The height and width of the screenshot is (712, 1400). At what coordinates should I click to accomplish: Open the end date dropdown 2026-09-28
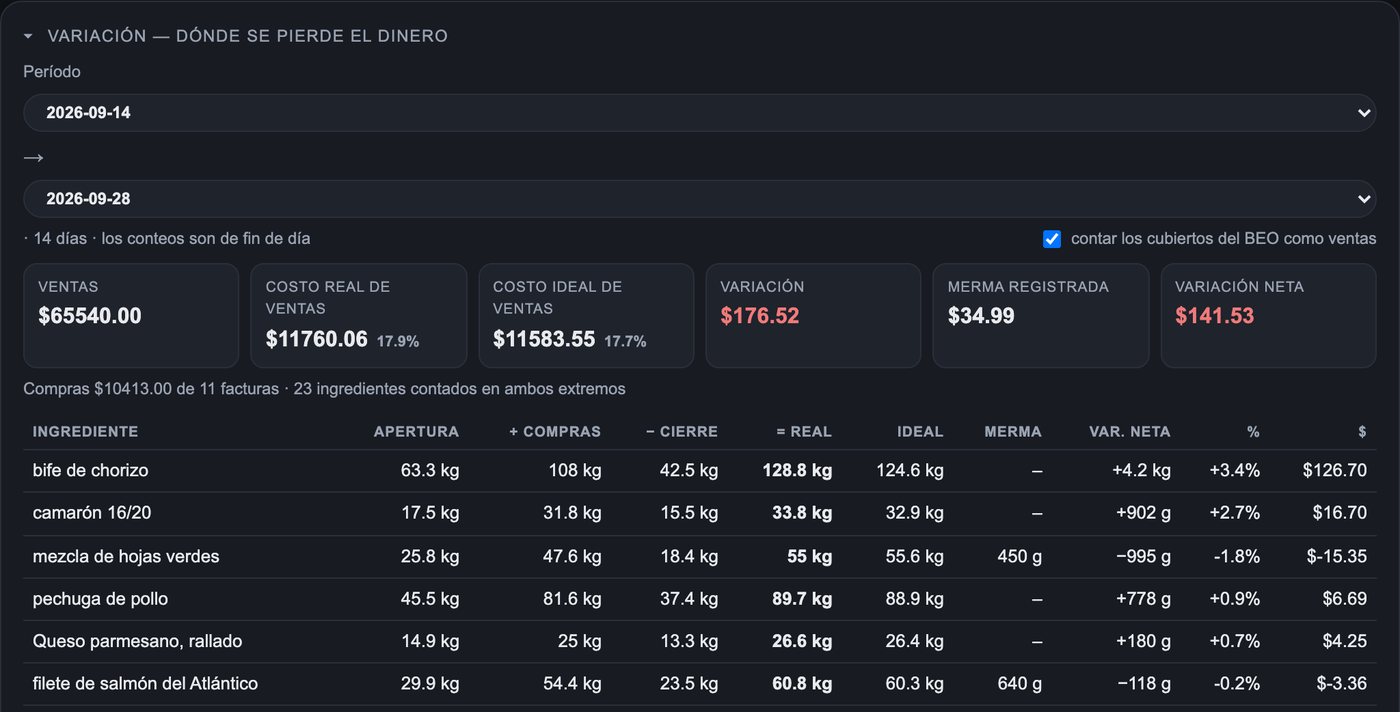700,199
